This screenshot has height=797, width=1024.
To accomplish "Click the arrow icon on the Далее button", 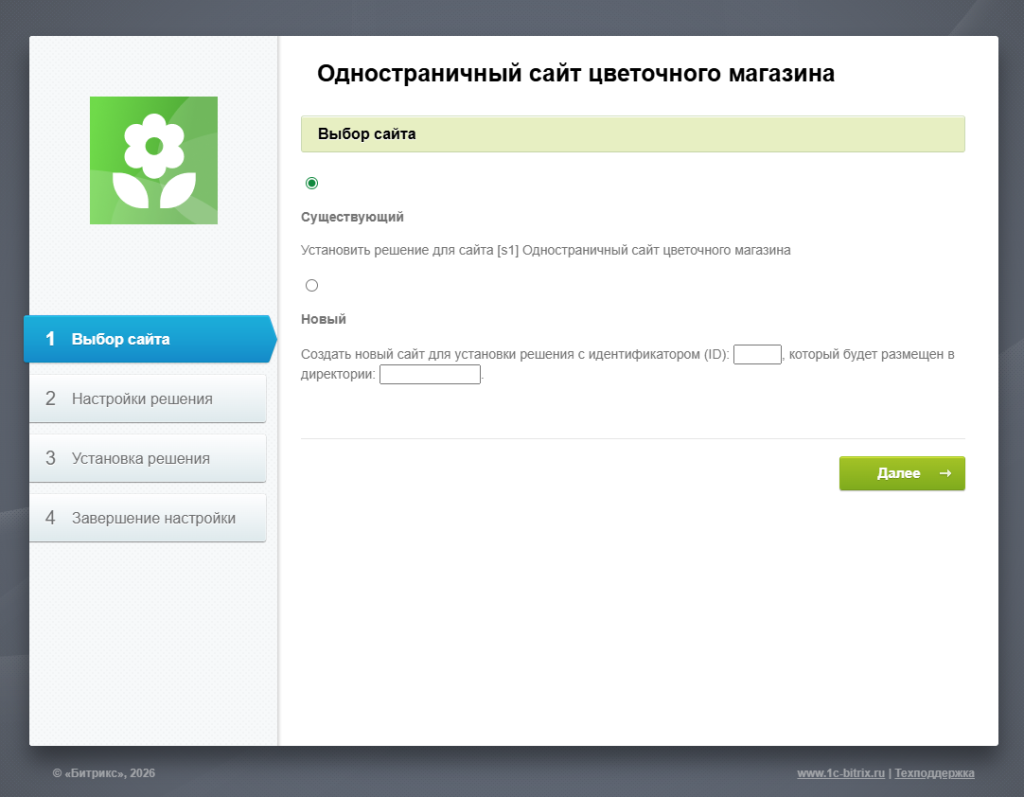I will click(945, 473).
